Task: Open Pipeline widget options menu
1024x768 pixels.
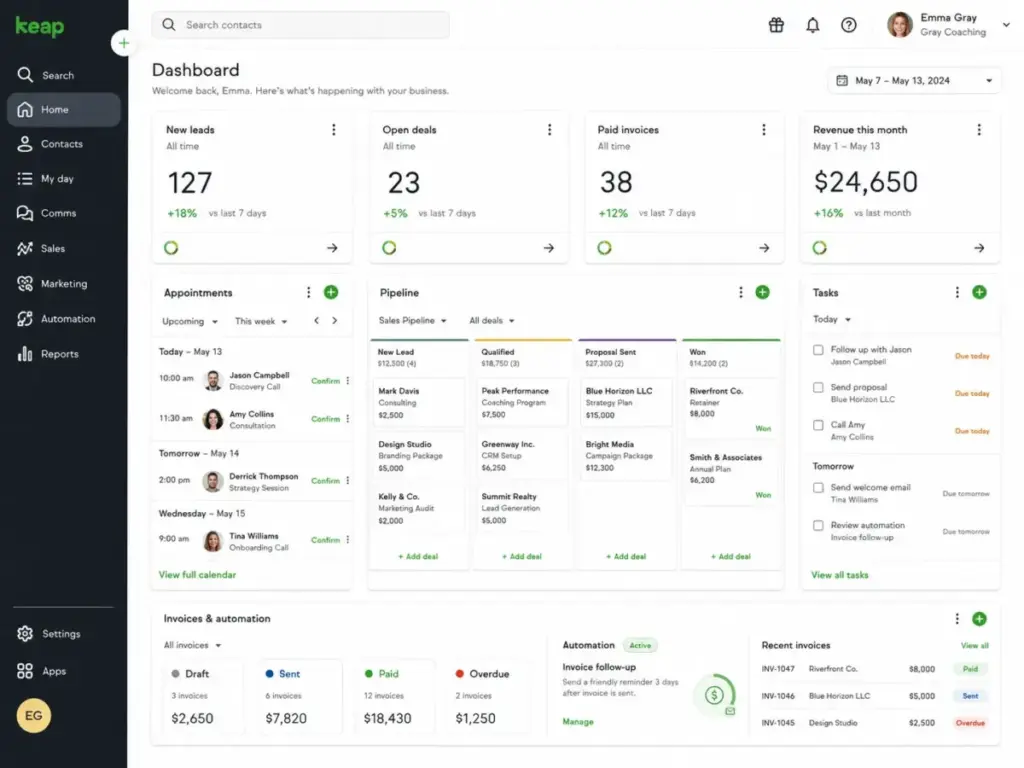Action: pyautogui.click(x=740, y=292)
